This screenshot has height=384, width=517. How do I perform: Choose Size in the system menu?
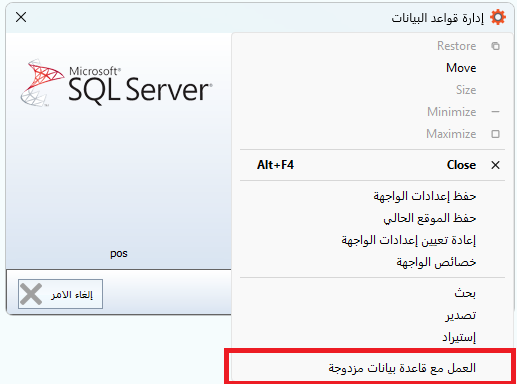pyautogui.click(x=372, y=90)
